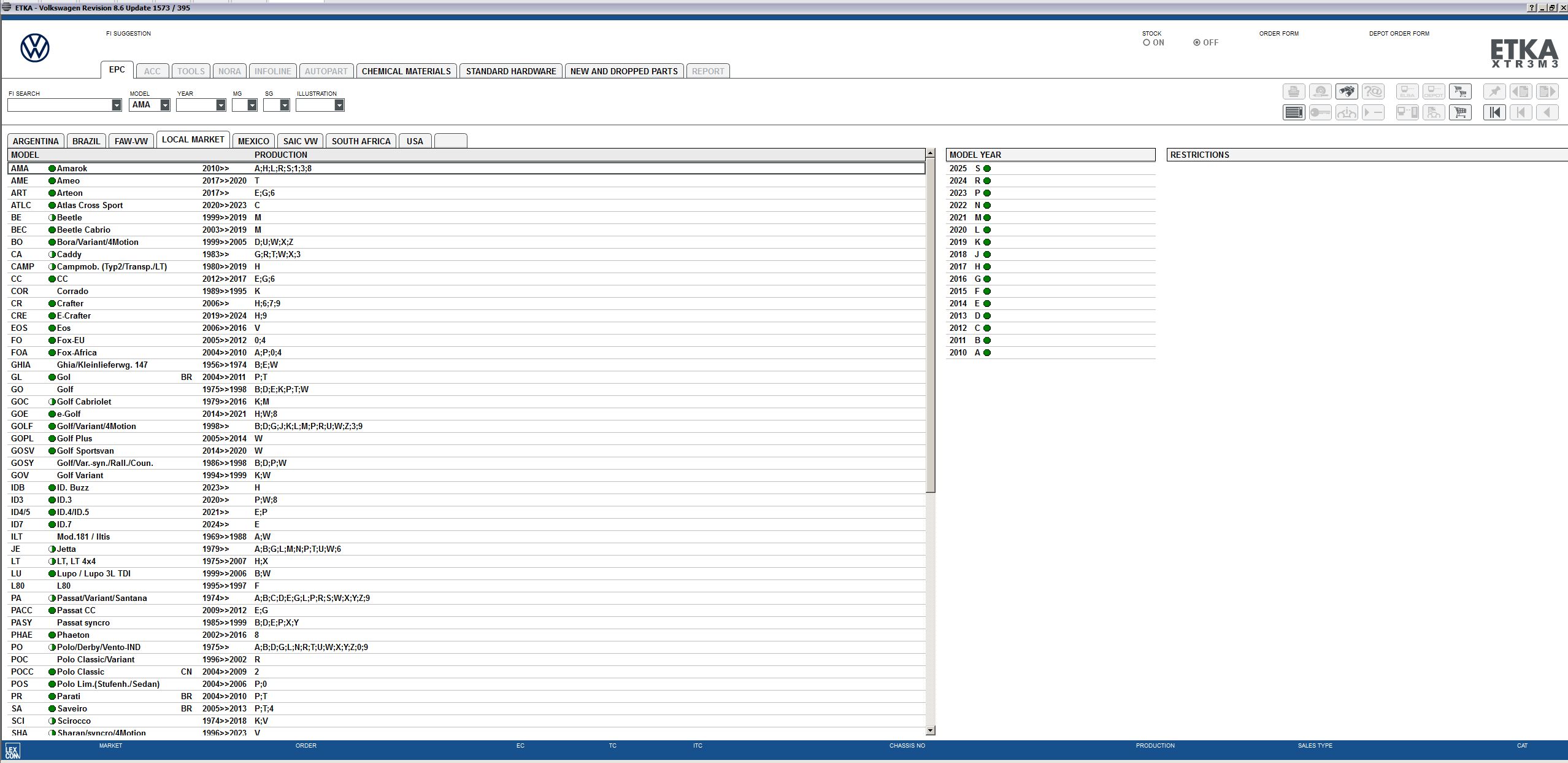Click the LEX CON icon in status bar
This screenshot has width=1568, height=763.
(x=12, y=751)
